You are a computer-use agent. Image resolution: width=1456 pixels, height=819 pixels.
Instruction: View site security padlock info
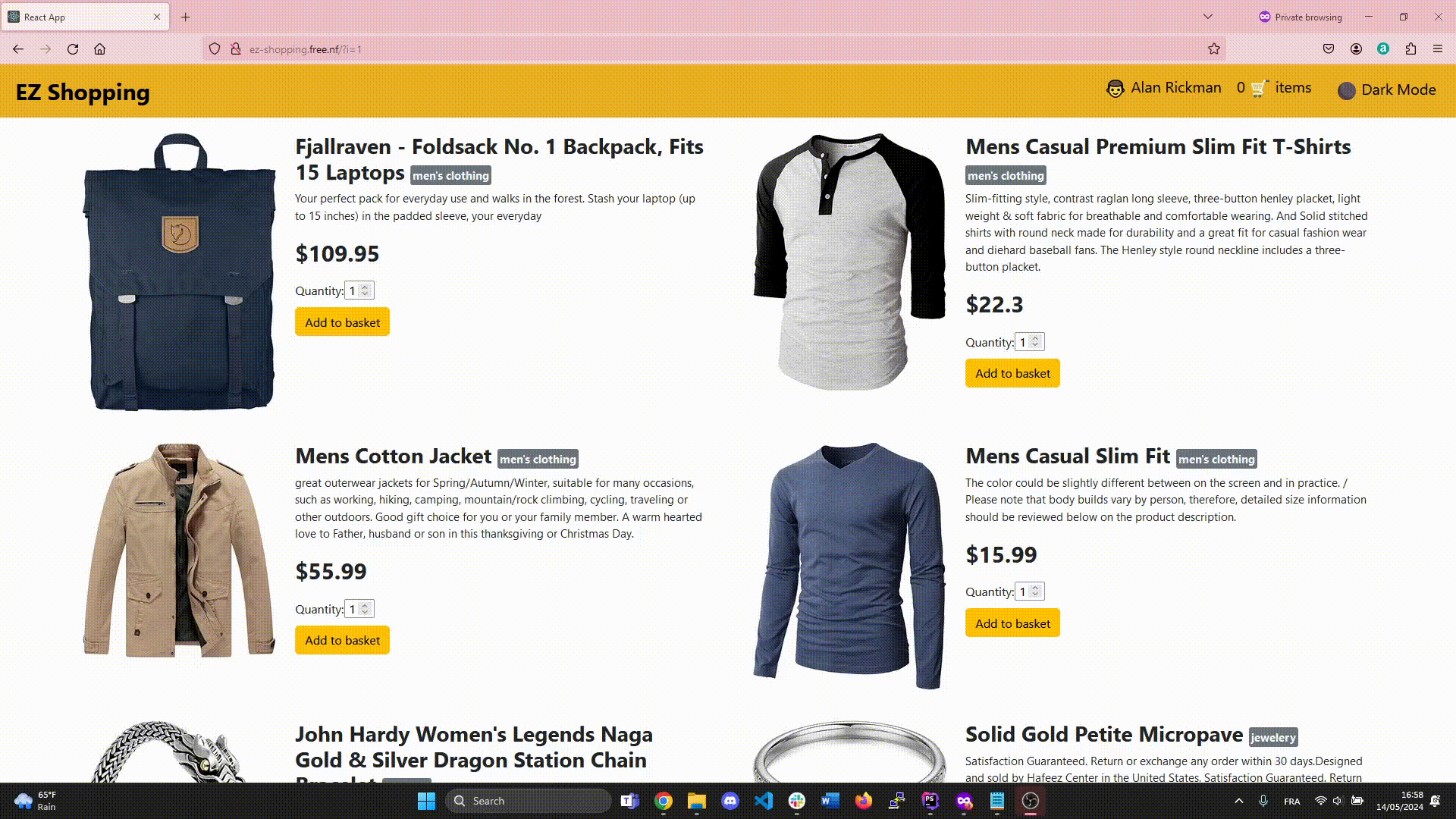click(236, 49)
